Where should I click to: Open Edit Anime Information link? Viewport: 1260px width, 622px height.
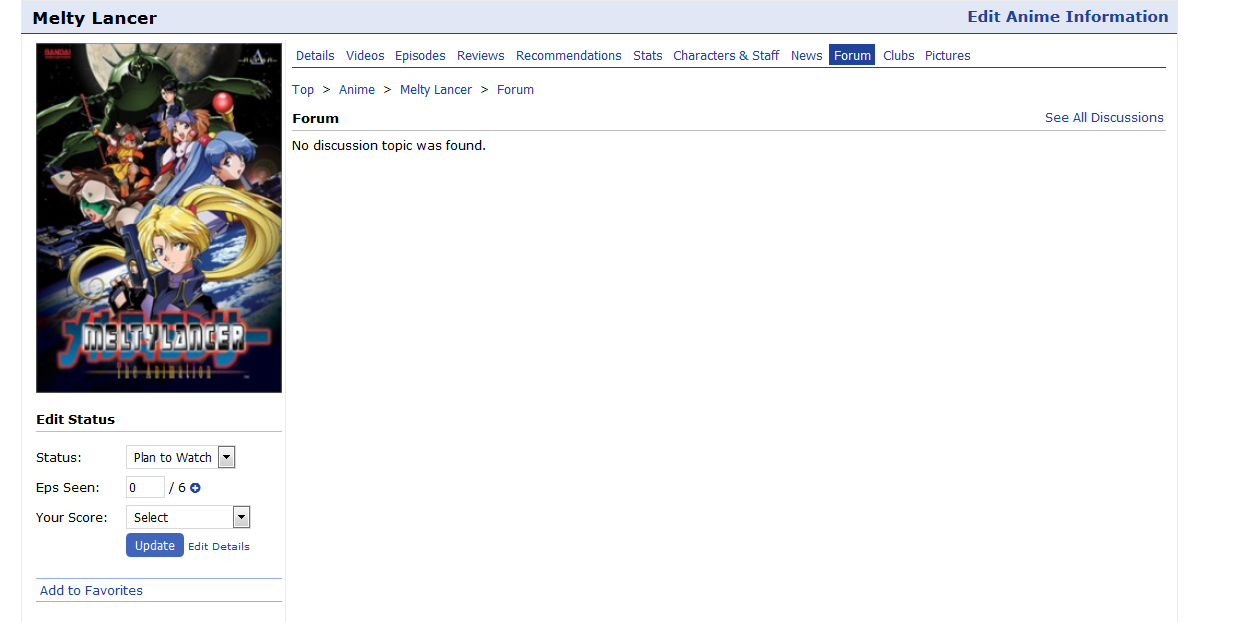tap(1067, 17)
